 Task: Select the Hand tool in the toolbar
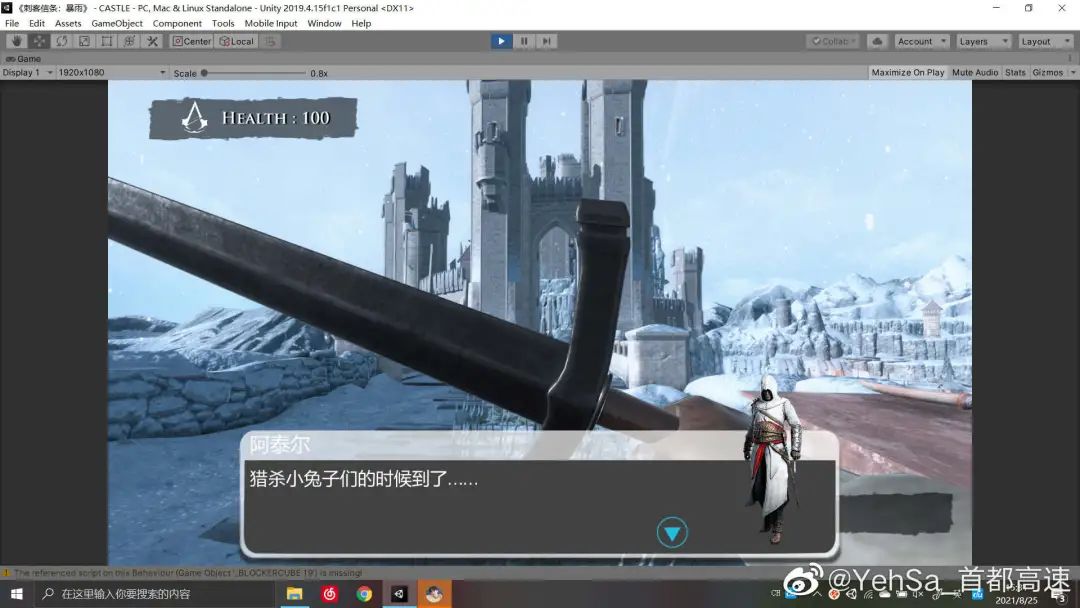pyautogui.click(x=17, y=41)
